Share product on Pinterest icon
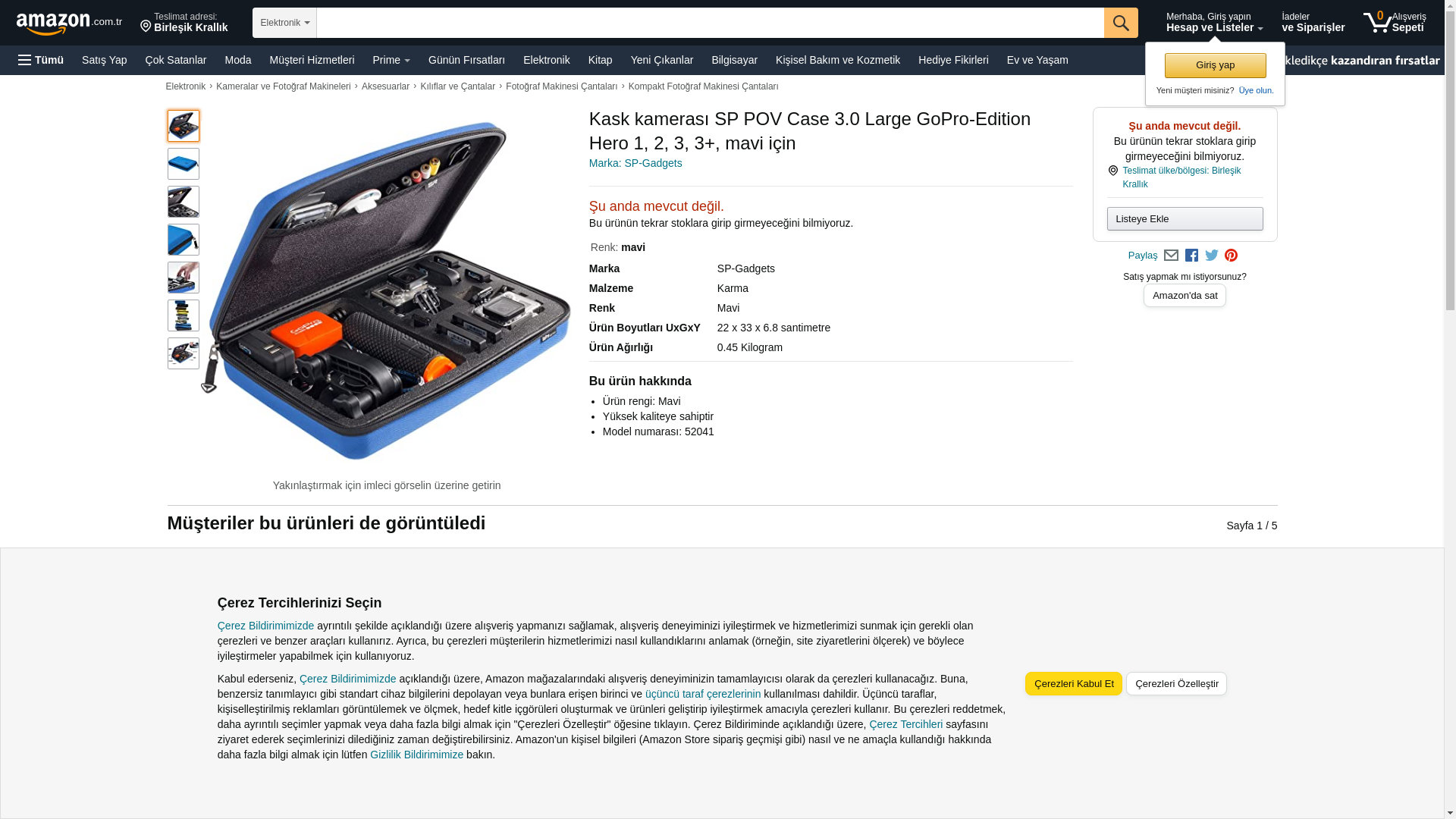 click(1231, 256)
